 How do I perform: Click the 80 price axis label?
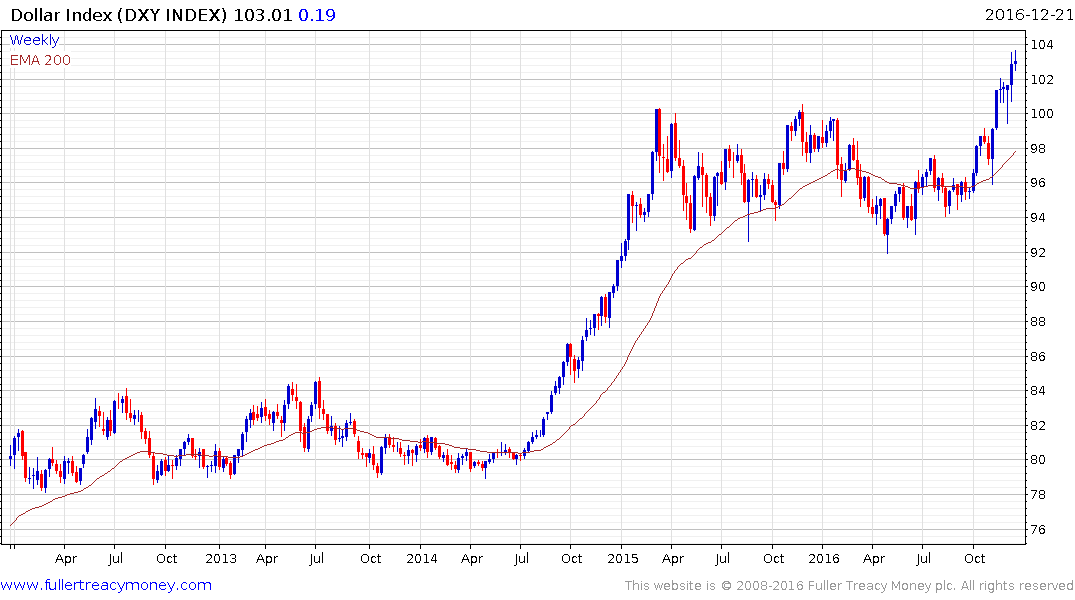(x=1038, y=460)
